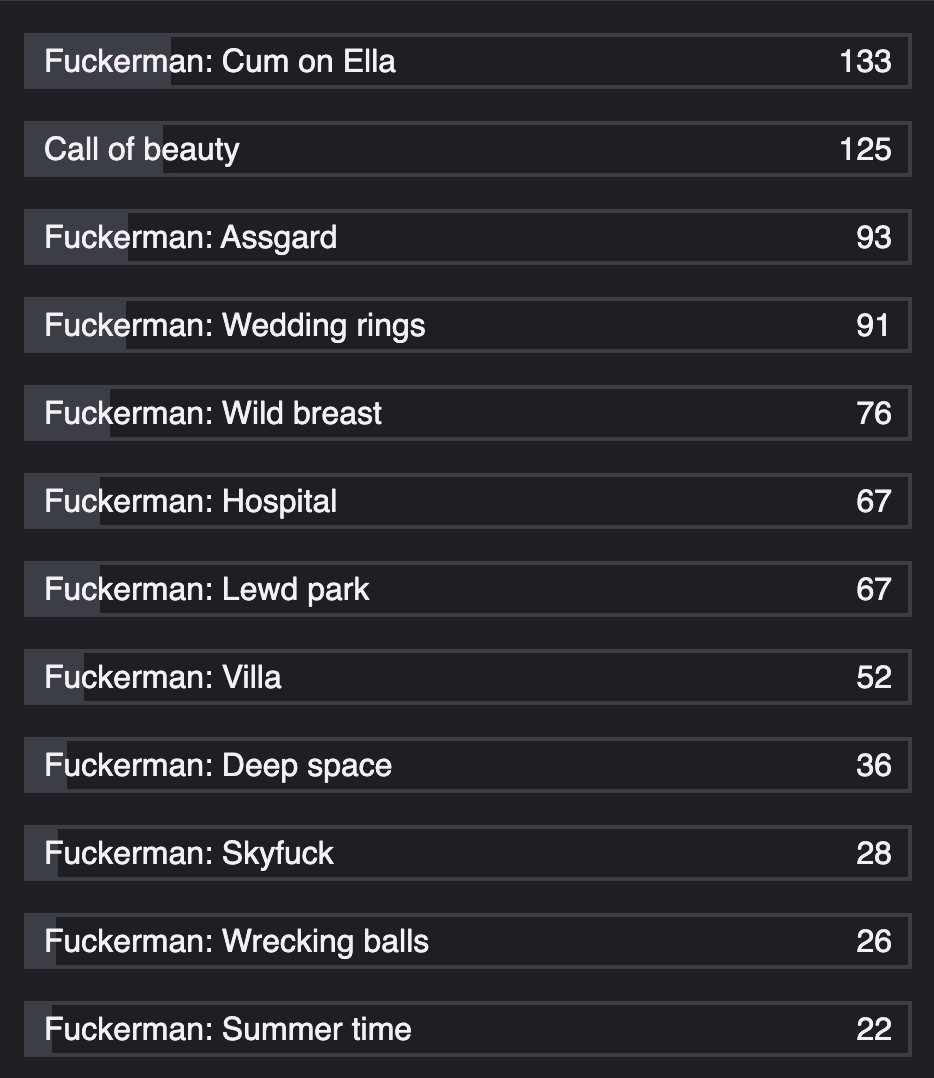The width and height of the screenshot is (934, 1078).
Task: Click the 125 count beside Call of beauty
Action: coord(865,149)
